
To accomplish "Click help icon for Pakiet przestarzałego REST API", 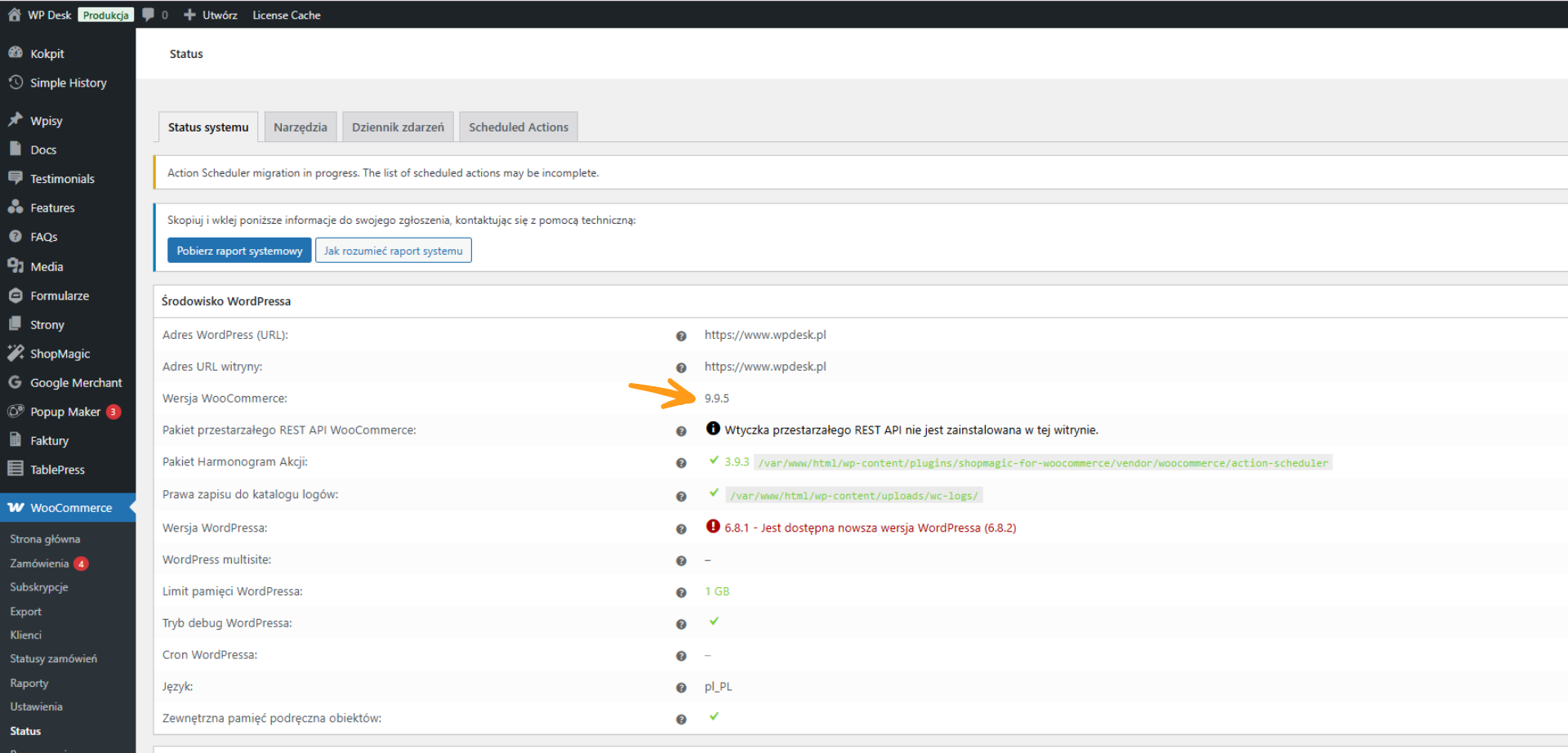I will click(x=681, y=431).
